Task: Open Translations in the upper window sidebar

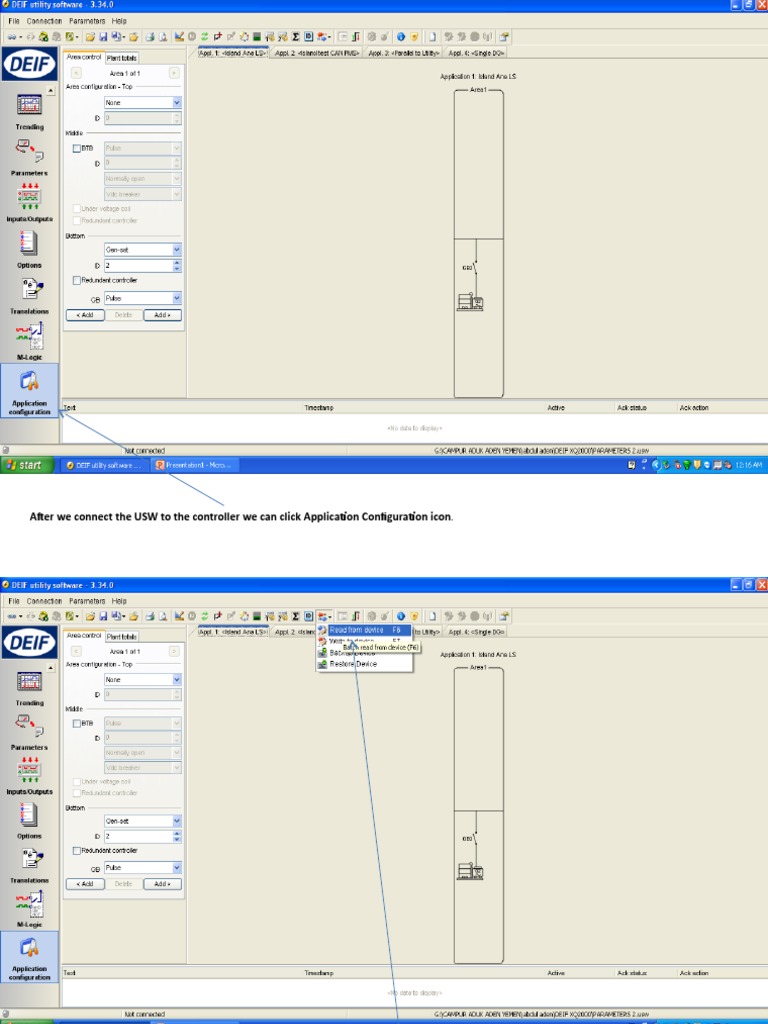Action: click(x=29, y=296)
